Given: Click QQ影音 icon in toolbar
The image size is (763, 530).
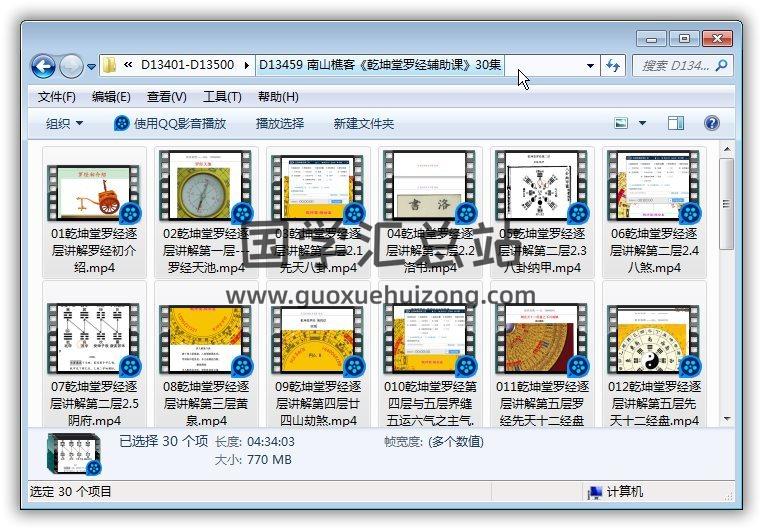Looking at the screenshot, I should tap(121, 124).
